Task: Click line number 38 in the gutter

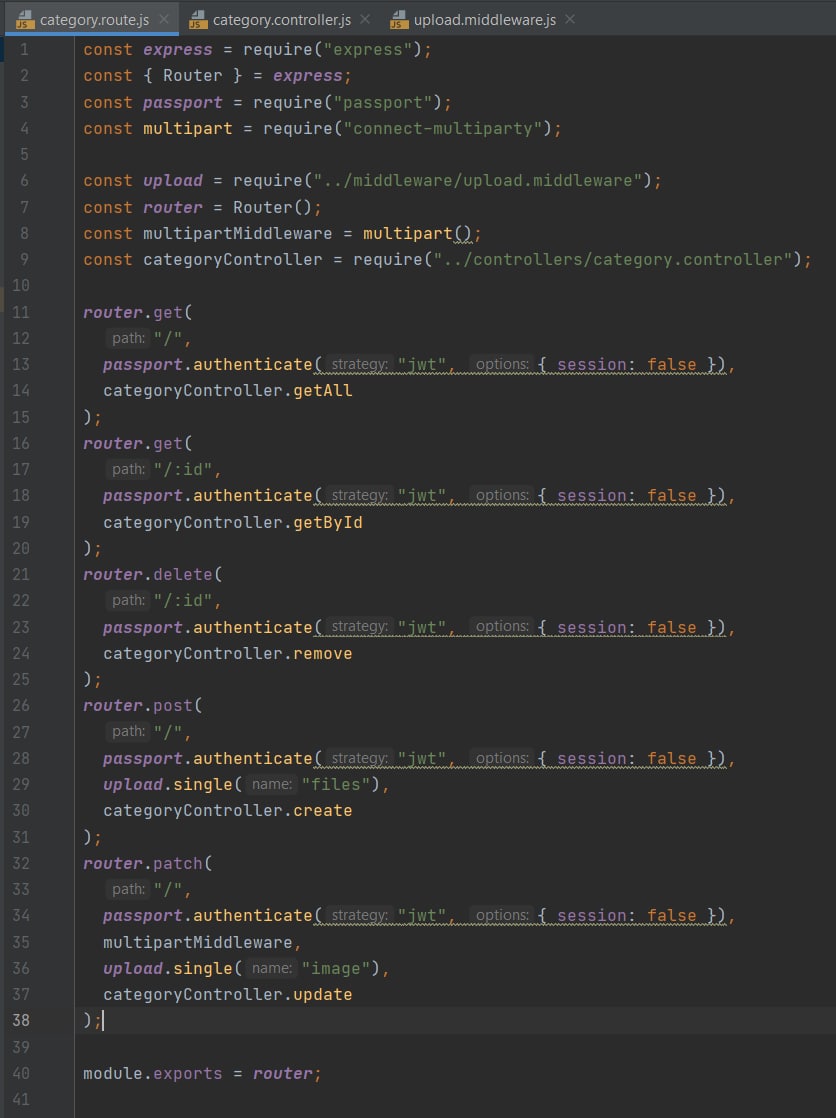Action: tap(21, 1020)
